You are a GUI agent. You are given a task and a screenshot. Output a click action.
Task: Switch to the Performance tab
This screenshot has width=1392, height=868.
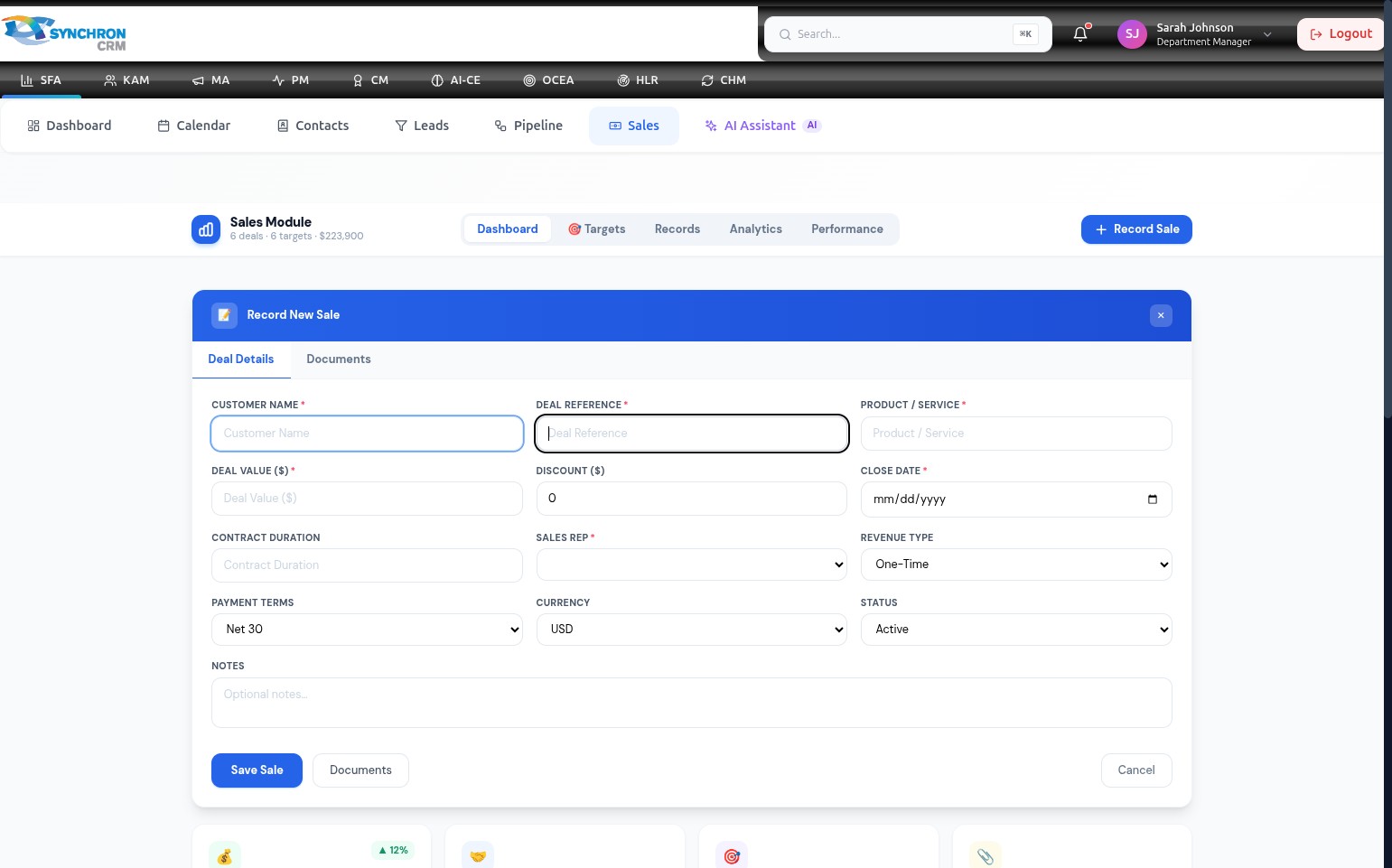click(847, 229)
